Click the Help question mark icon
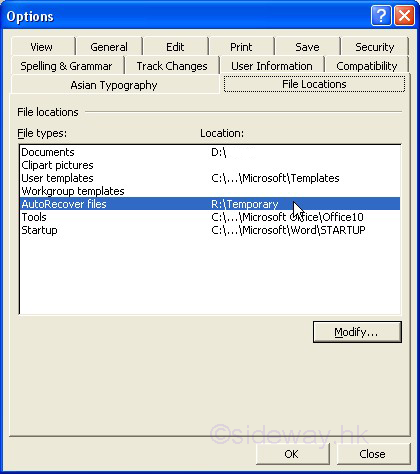Image resolution: width=420 pixels, height=474 pixels. click(x=381, y=16)
